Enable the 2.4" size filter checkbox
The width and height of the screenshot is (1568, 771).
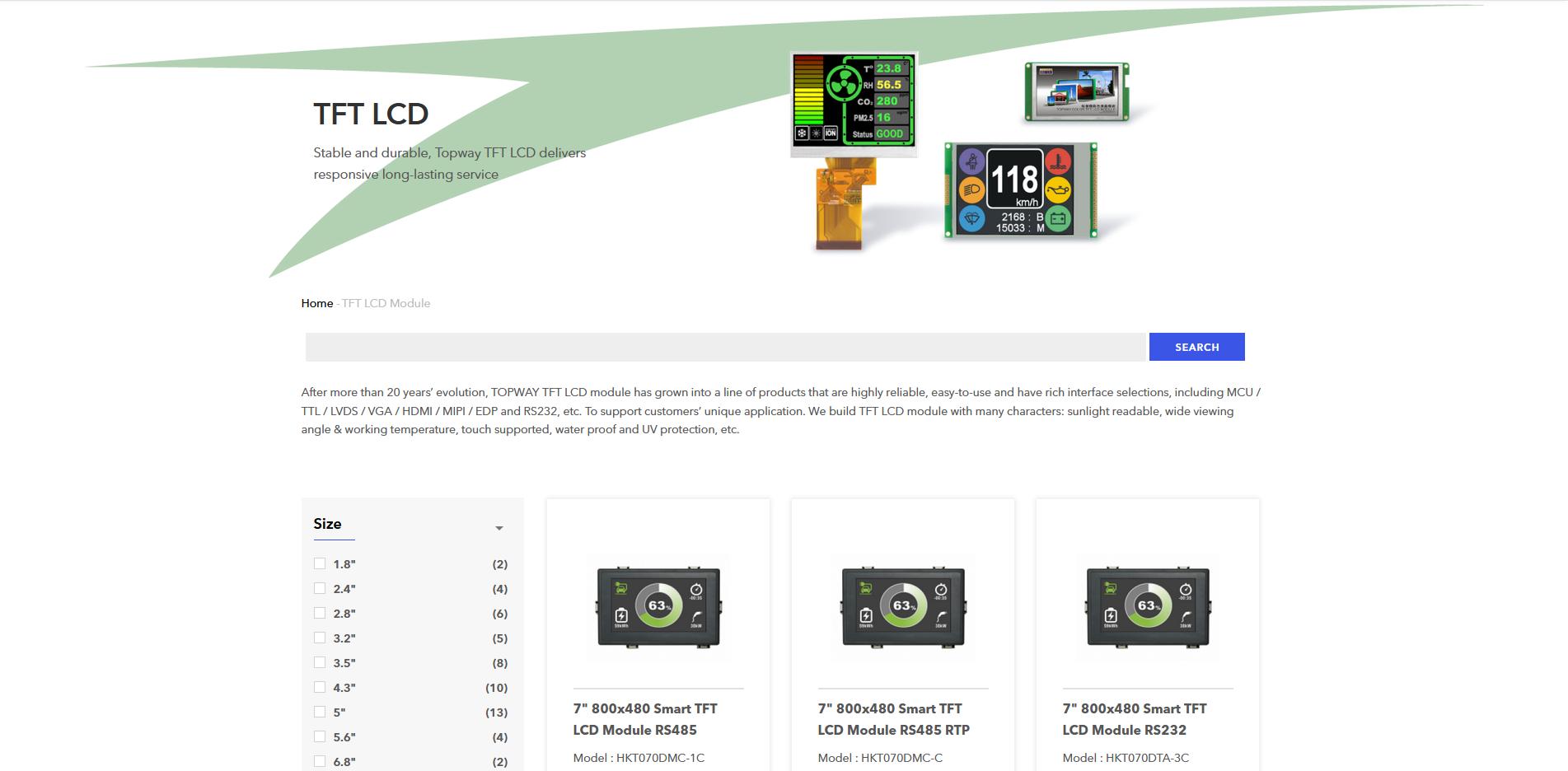pyautogui.click(x=320, y=588)
